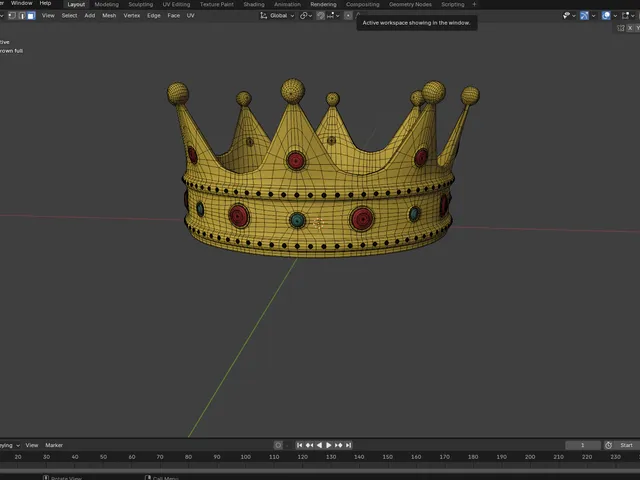Open the Add menu

(x=90, y=16)
